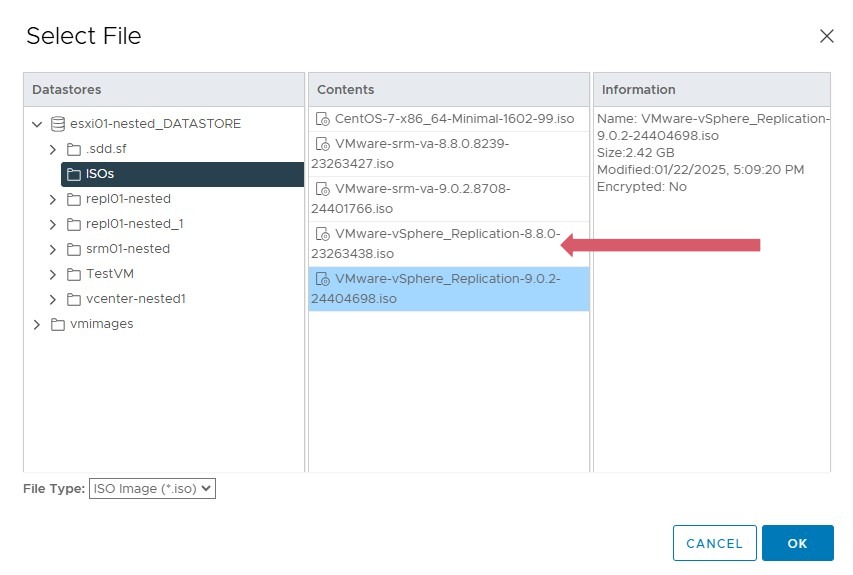The width and height of the screenshot is (853, 575).
Task: Click the Cancel button
Action: [714, 543]
